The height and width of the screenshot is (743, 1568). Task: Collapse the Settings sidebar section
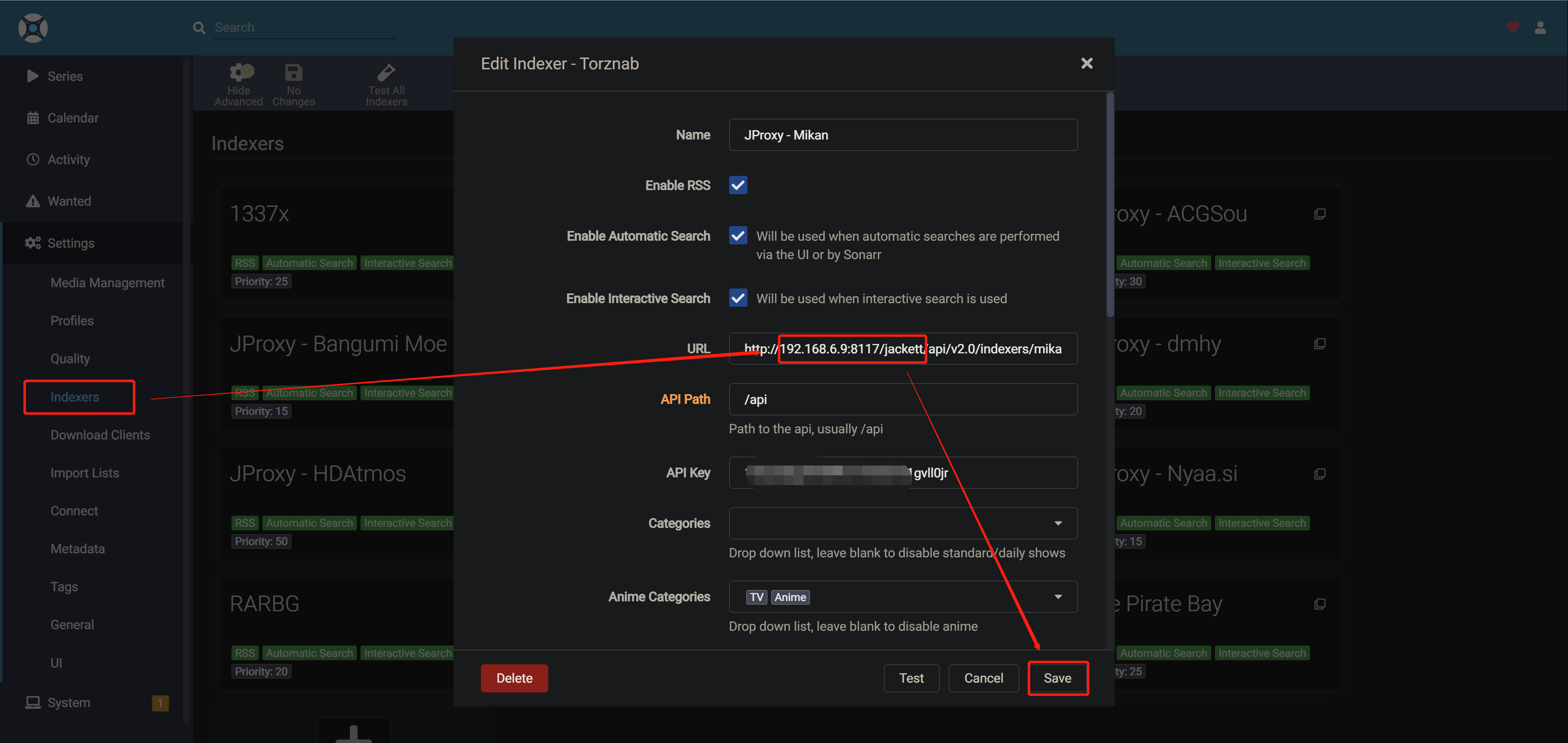coord(71,243)
